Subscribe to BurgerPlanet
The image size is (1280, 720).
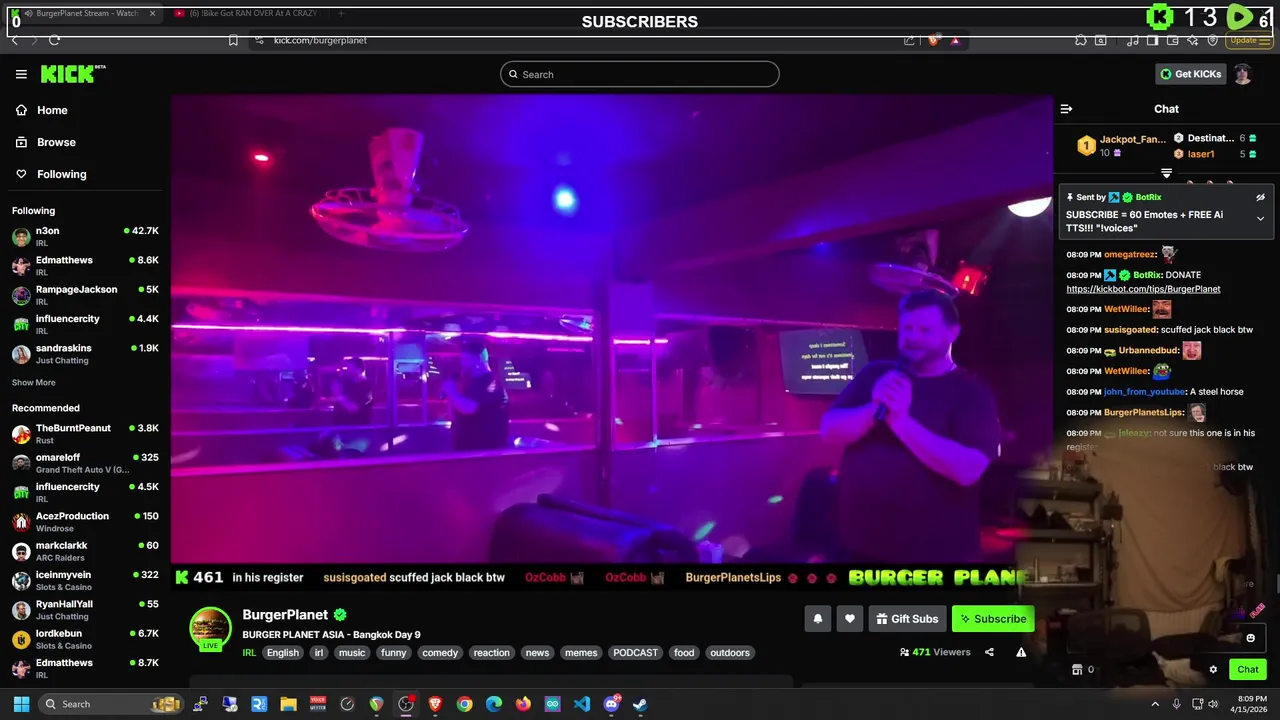(993, 619)
